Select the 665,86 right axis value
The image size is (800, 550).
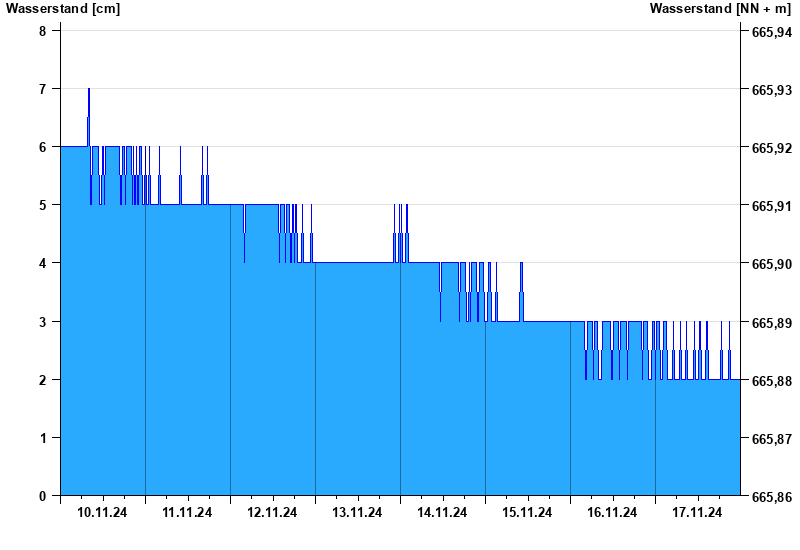771,496
